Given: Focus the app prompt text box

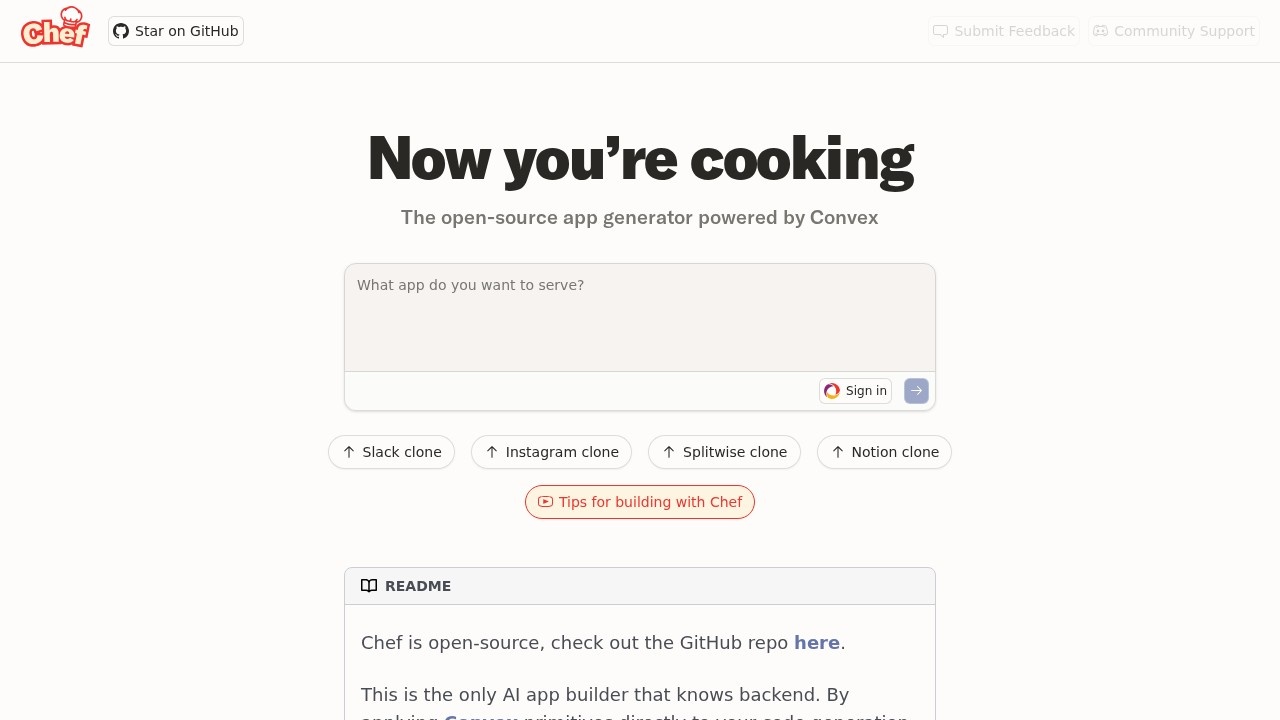Looking at the screenshot, I should pos(640,317).
